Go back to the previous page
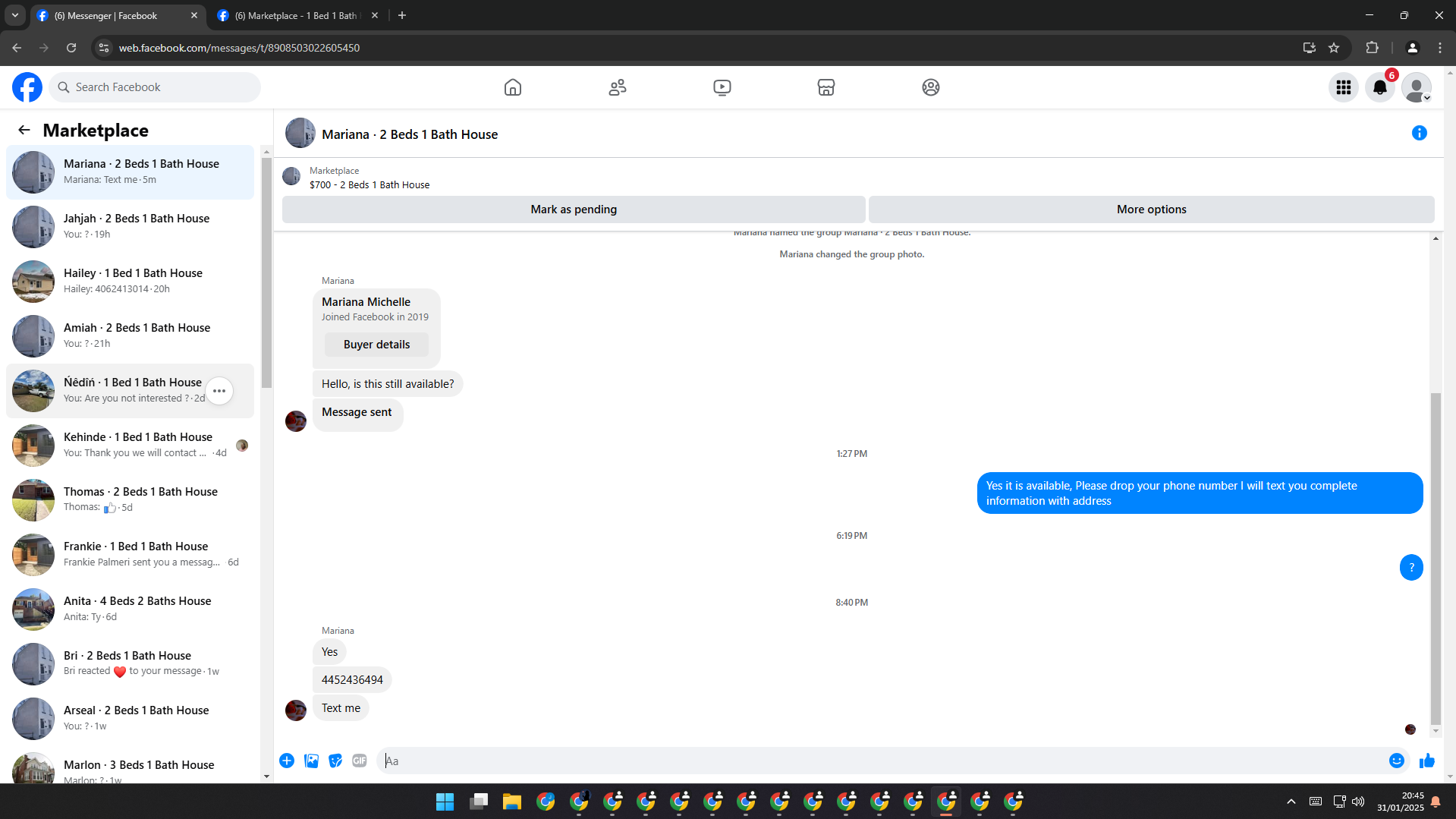The image size is (1456, 819). click(17, 48)
